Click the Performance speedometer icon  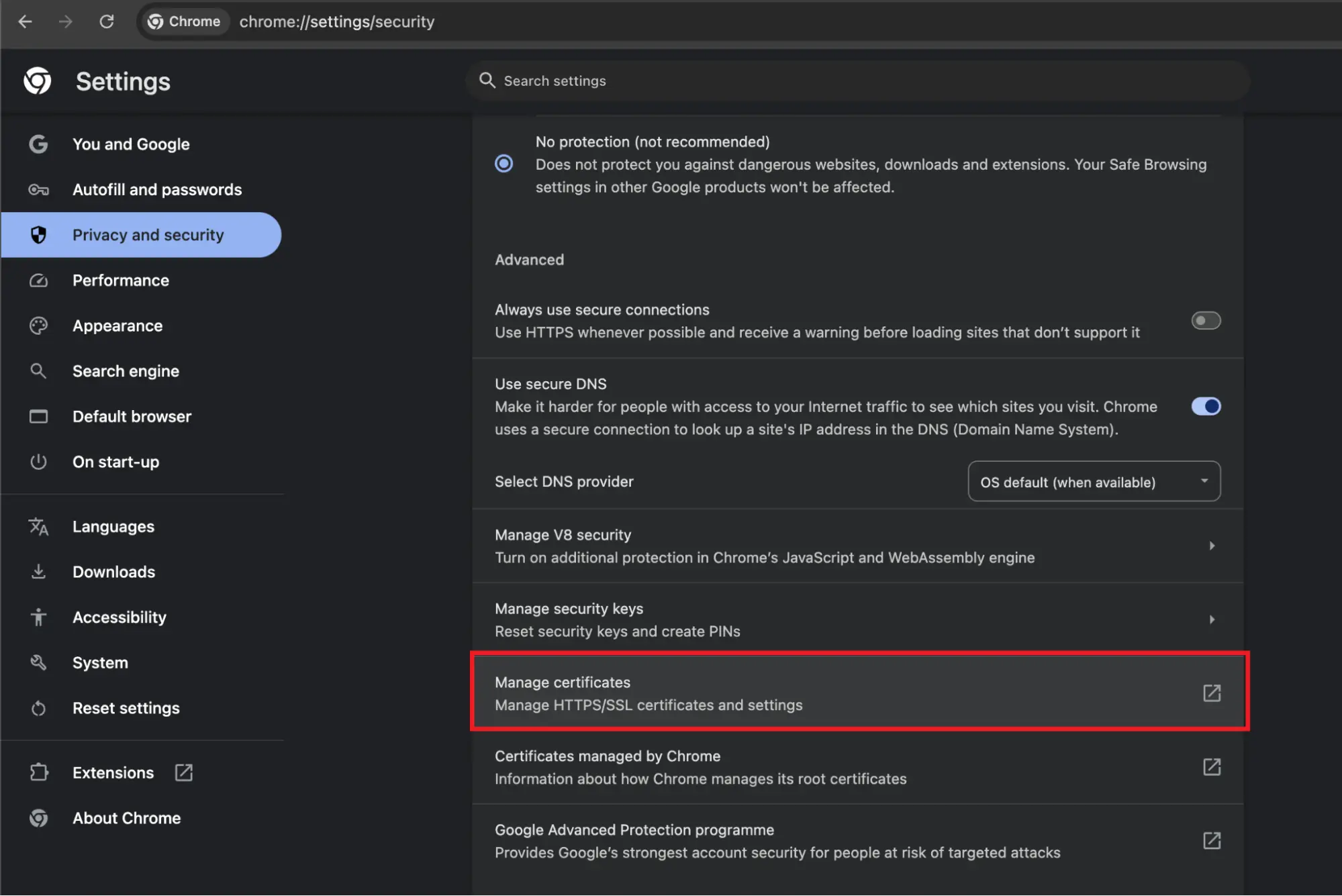click(x=38, y=281)
